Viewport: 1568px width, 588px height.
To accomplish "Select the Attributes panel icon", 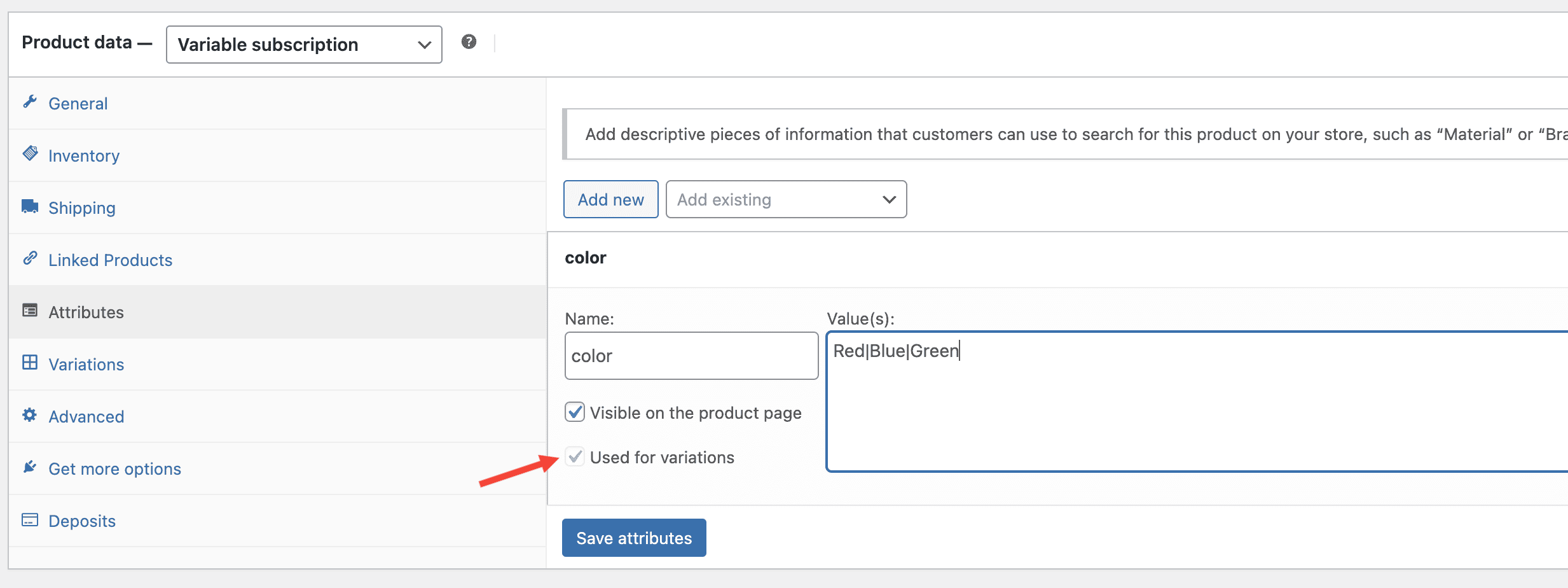I will point(30,311).
